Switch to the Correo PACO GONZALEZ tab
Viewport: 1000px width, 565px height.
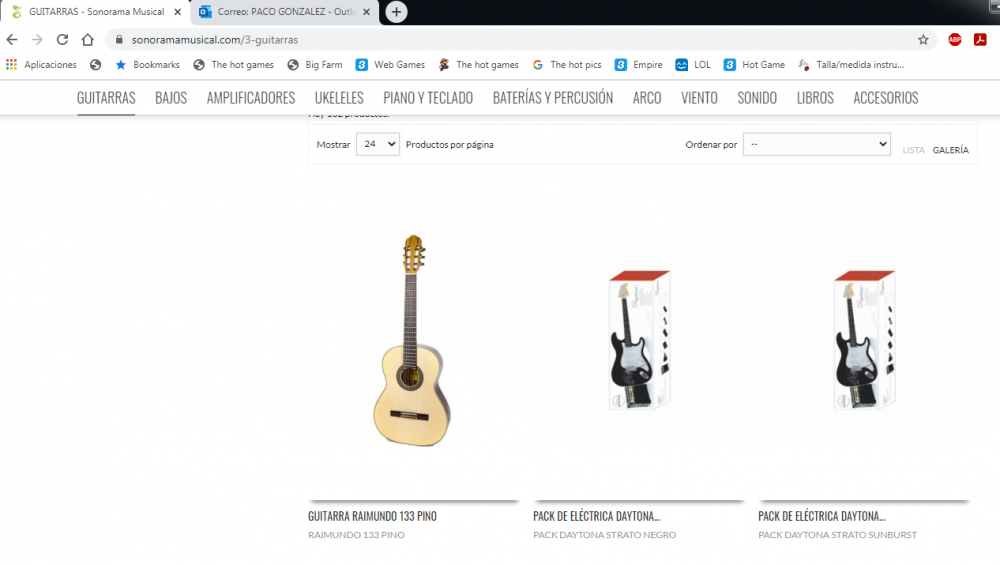coord(284,12)
